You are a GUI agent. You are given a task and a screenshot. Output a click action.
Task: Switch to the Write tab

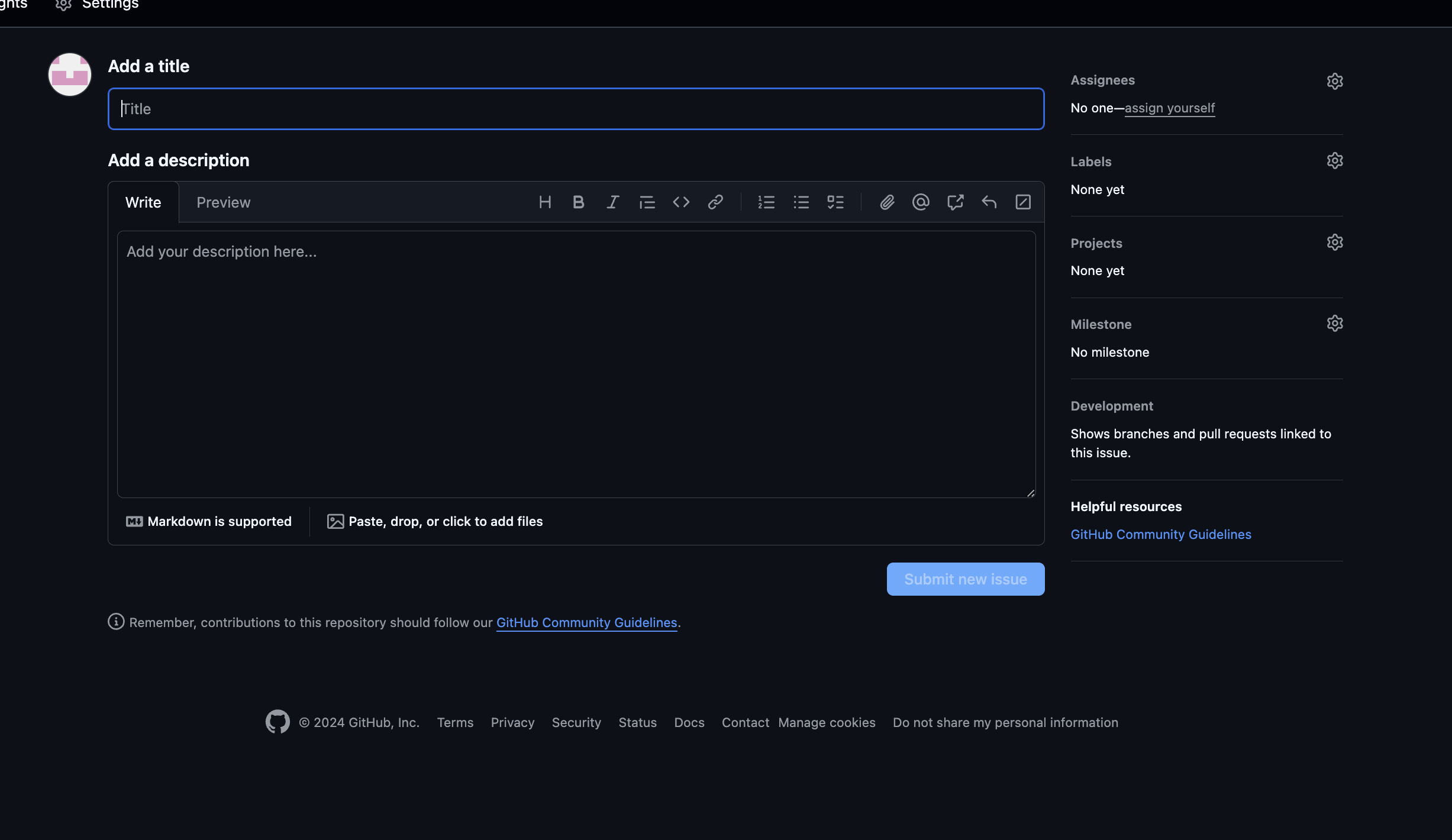click(x=143, y=202)
